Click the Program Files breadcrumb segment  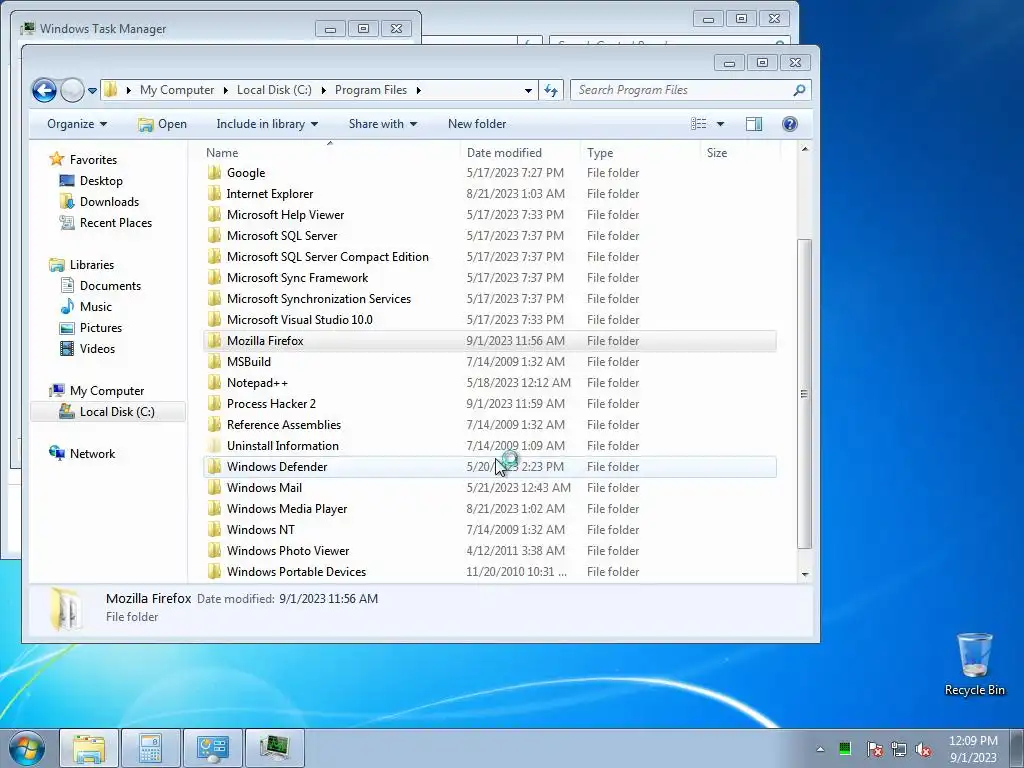click(x=370, y=90)
